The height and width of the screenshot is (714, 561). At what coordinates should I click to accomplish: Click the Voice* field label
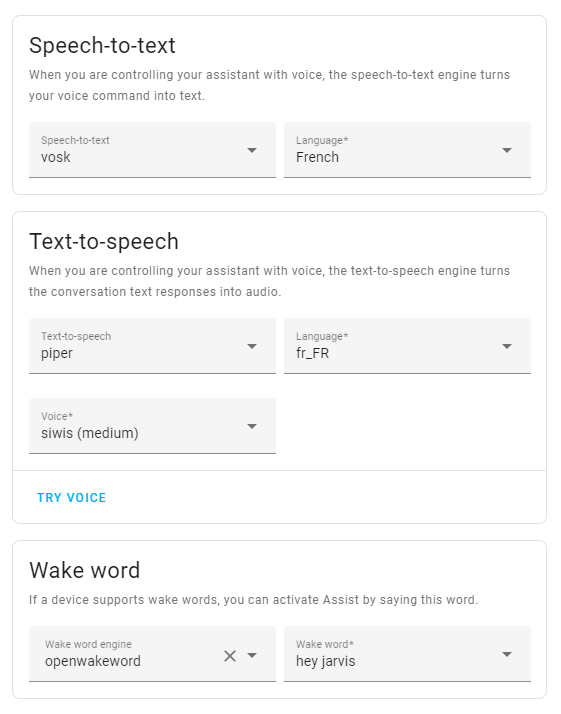(x=57, y=416)
